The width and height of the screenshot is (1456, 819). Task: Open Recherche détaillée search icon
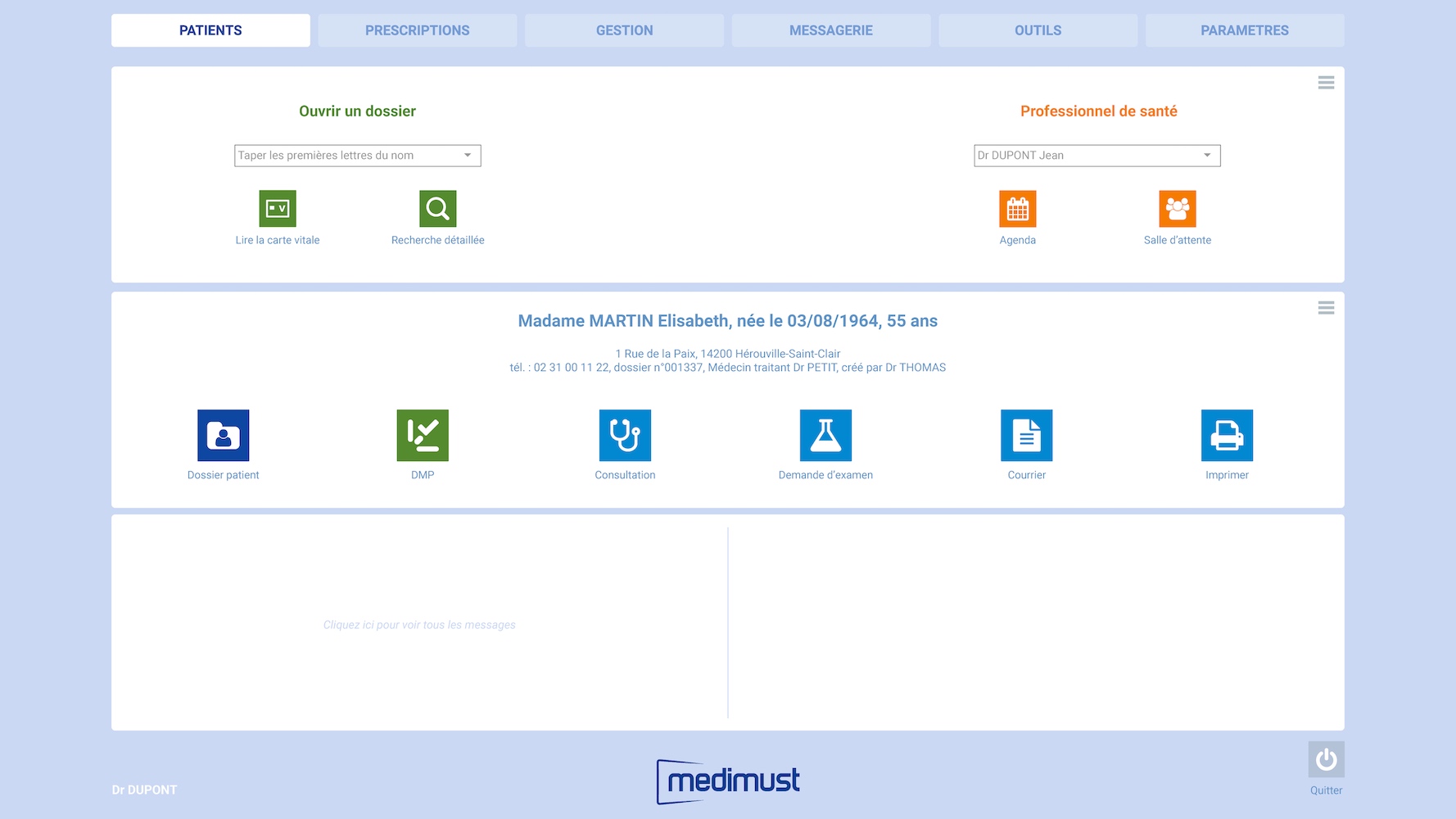pyautogui.click(x=437, y=209)
